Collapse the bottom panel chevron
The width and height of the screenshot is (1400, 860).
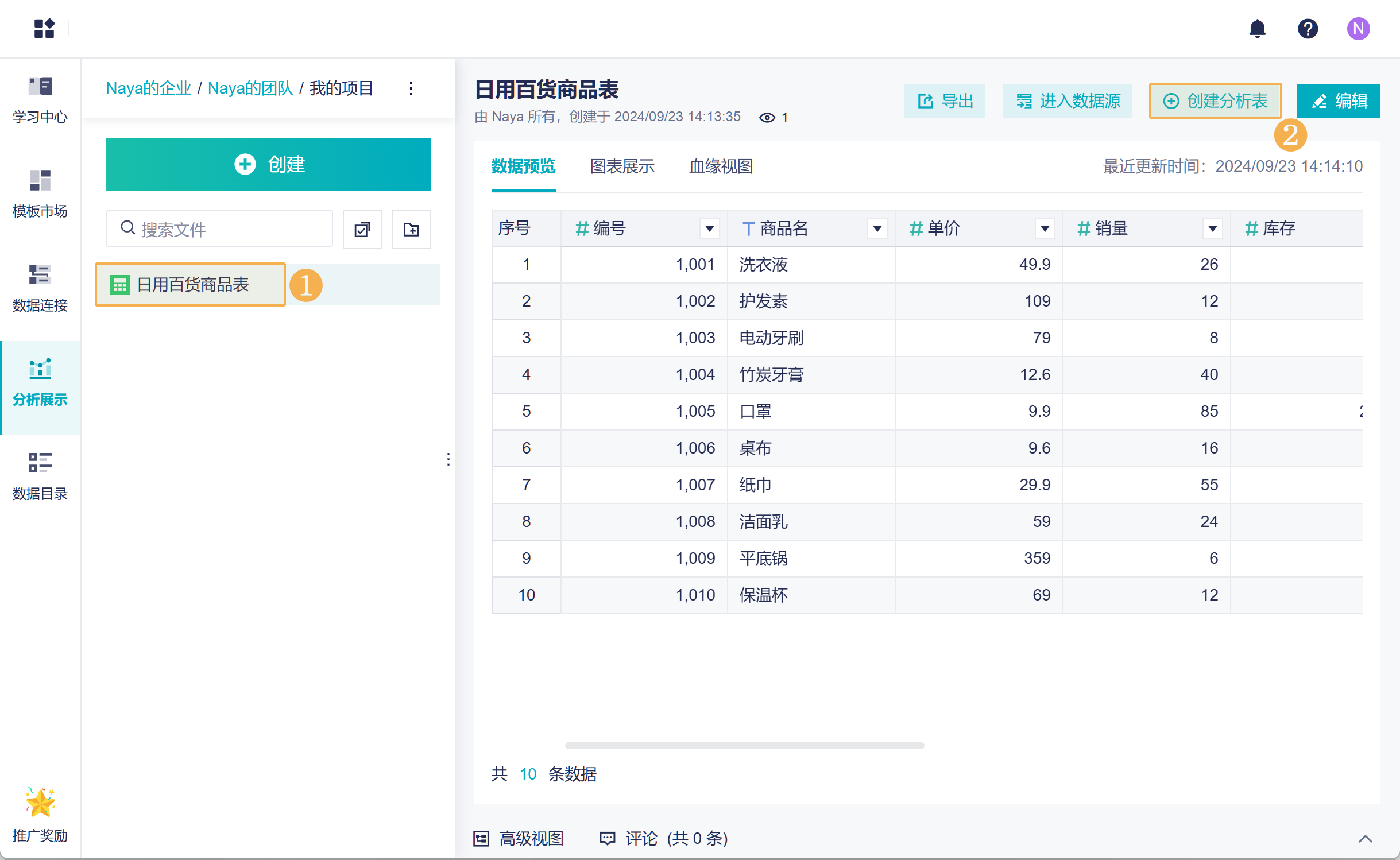(x=1365, y=839)
